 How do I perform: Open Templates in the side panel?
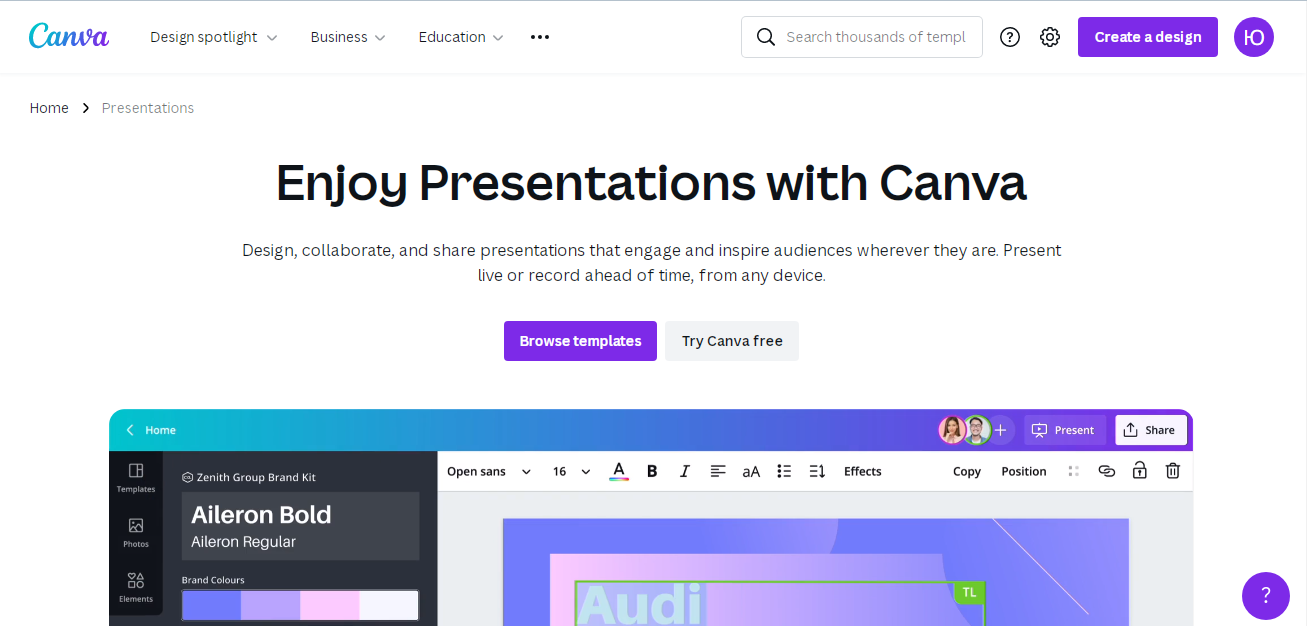[136, 477]
